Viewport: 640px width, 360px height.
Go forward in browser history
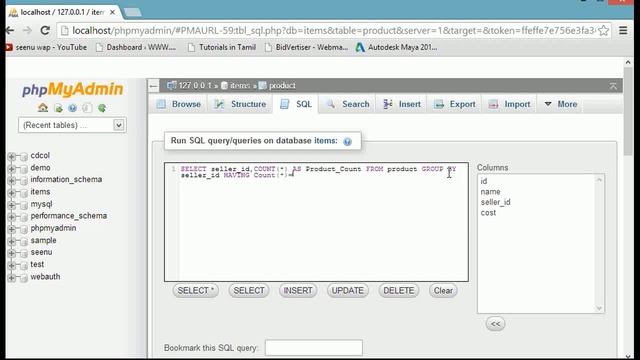coord(27,30)
